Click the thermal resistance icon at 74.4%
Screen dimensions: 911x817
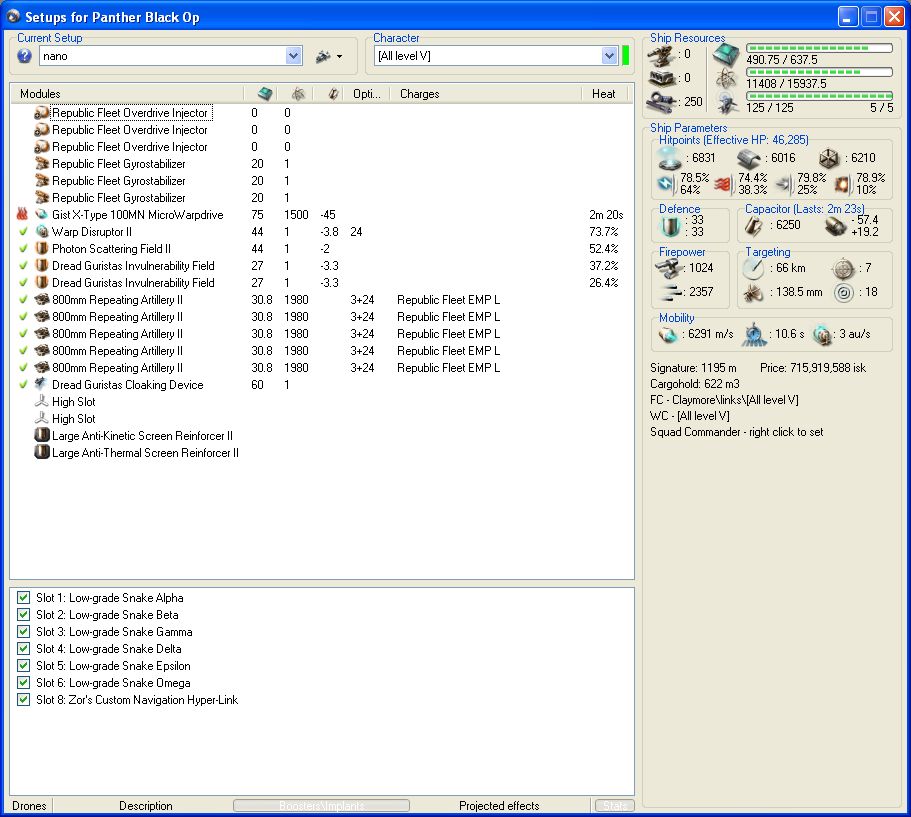pyautogui.click(x=725, y=184)
